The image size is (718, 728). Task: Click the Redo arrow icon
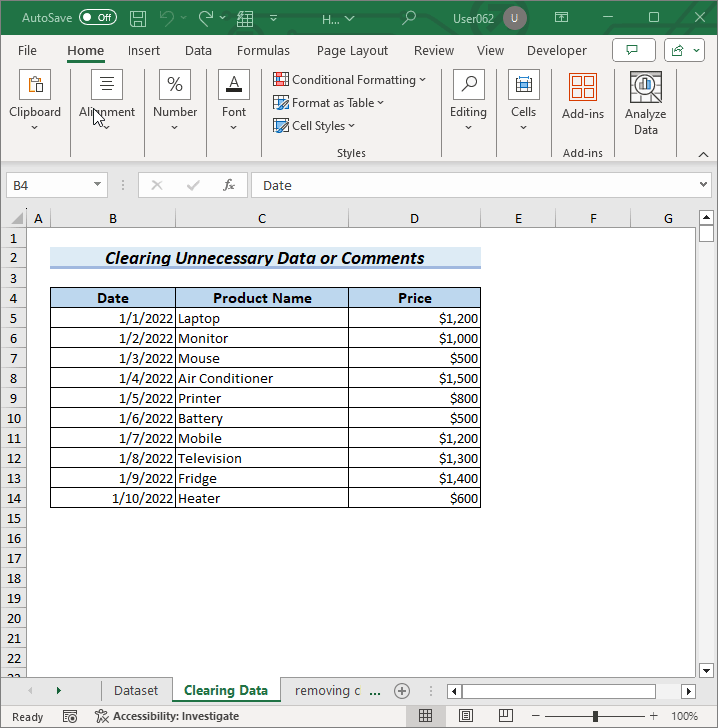click(x=205, y=18)
